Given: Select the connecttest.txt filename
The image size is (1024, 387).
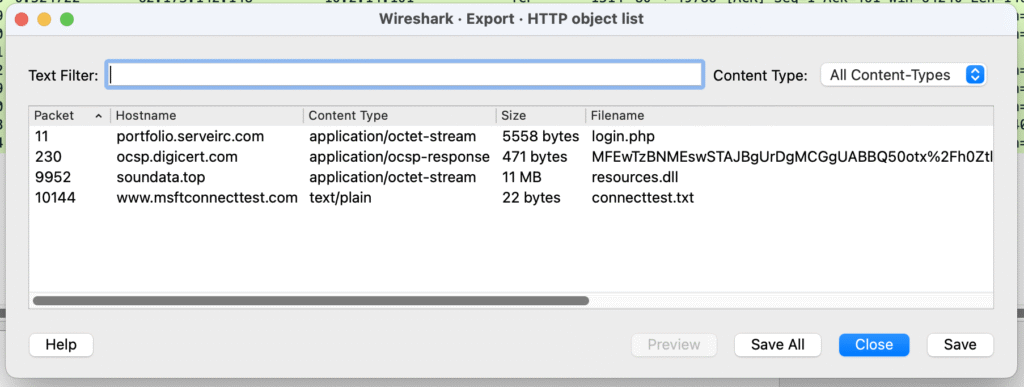Looking at the screenshot, I should pos(643,197).
